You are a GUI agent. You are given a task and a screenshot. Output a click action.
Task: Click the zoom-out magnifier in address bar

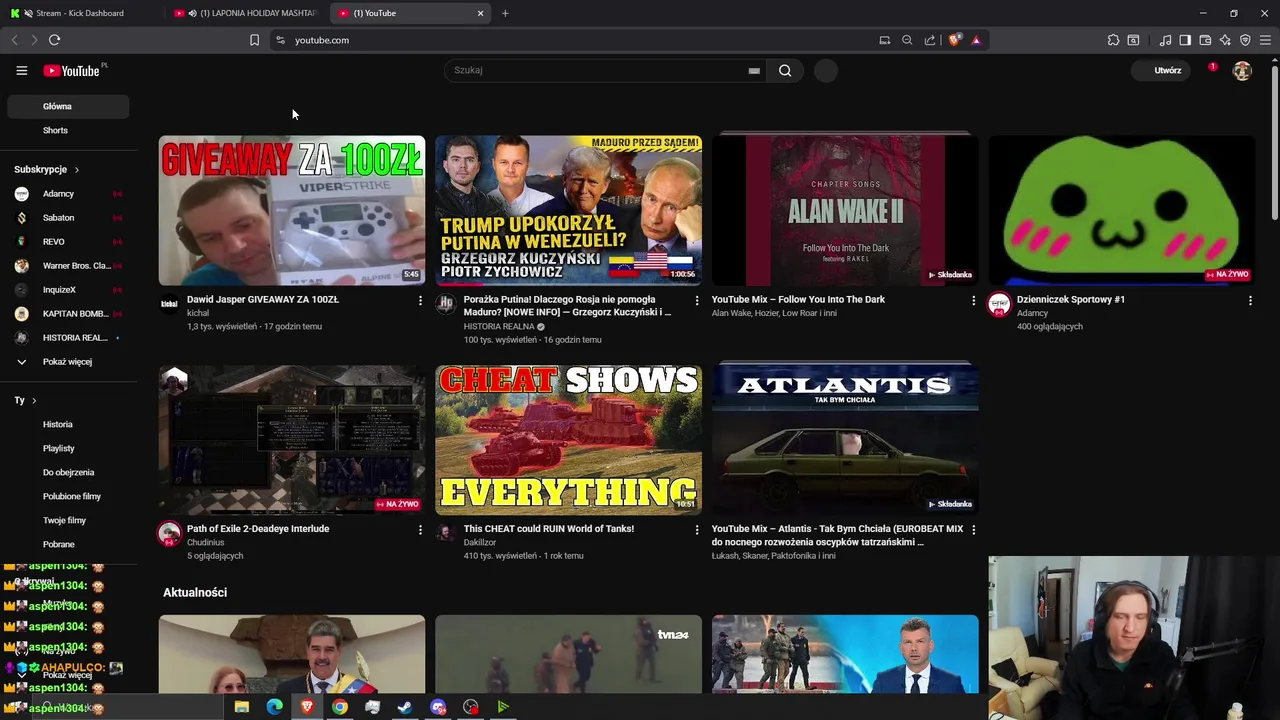(x=907, y=40)
